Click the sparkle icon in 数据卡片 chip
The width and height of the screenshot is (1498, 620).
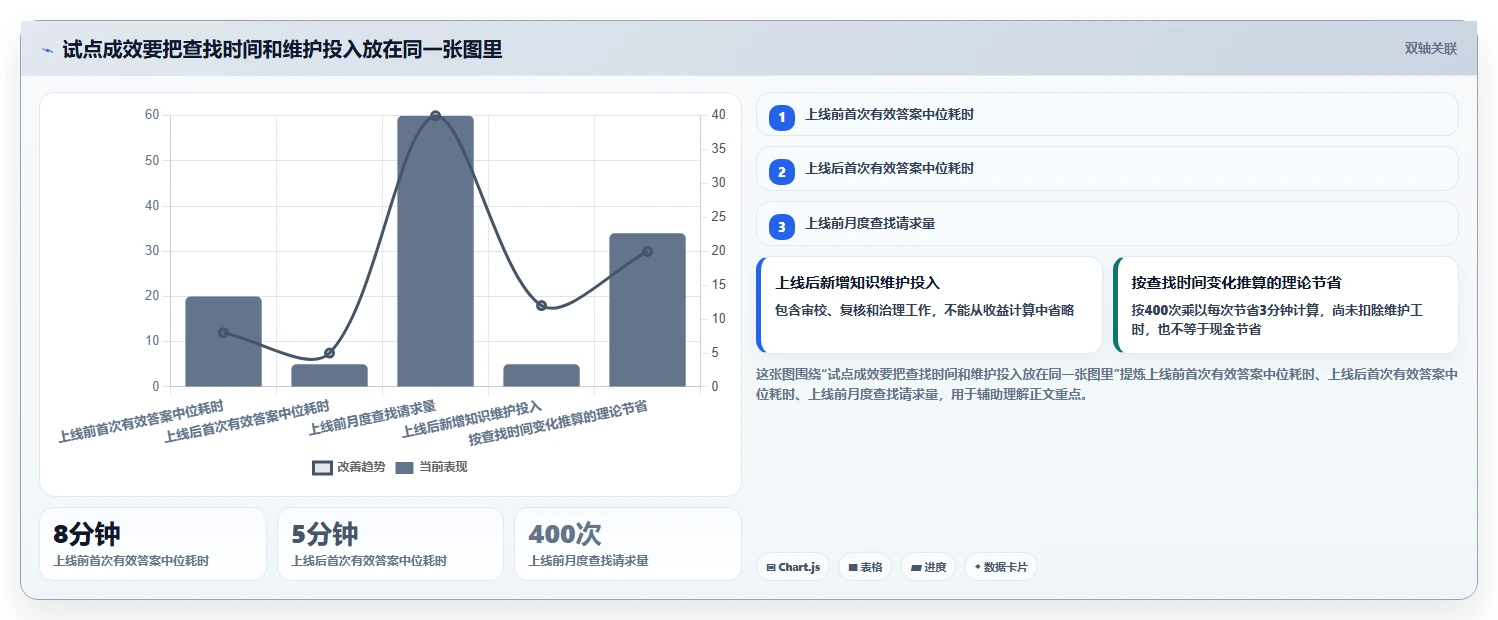click(x=977, y=567)
